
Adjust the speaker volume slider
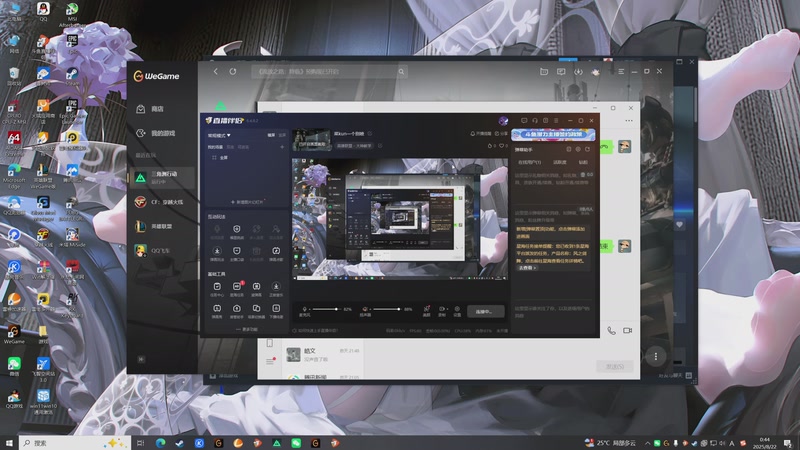coord(387,309)
